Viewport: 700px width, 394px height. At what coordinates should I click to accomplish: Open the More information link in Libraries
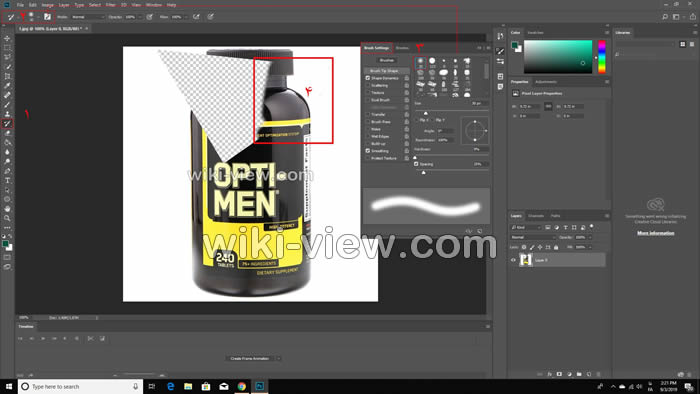pos(656,233)
